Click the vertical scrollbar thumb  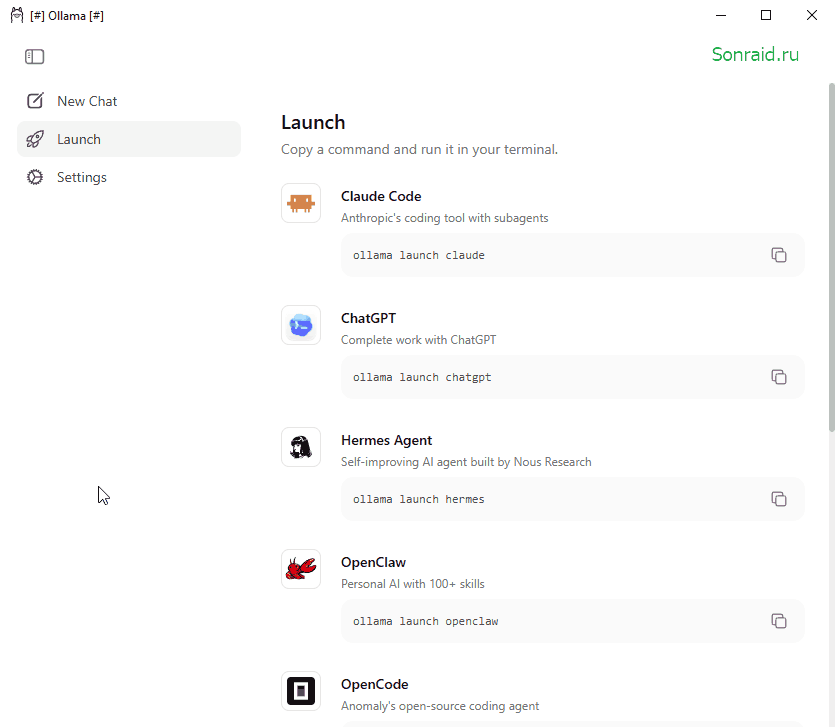[x=831, y=257]
